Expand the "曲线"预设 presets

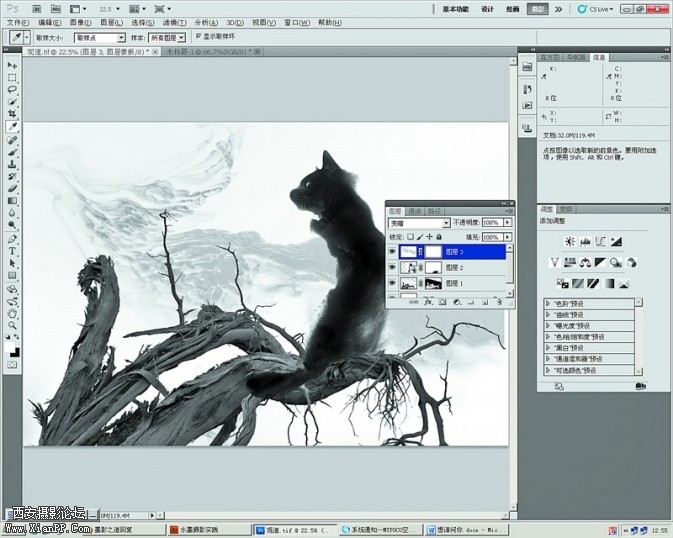tap(548, 315)
